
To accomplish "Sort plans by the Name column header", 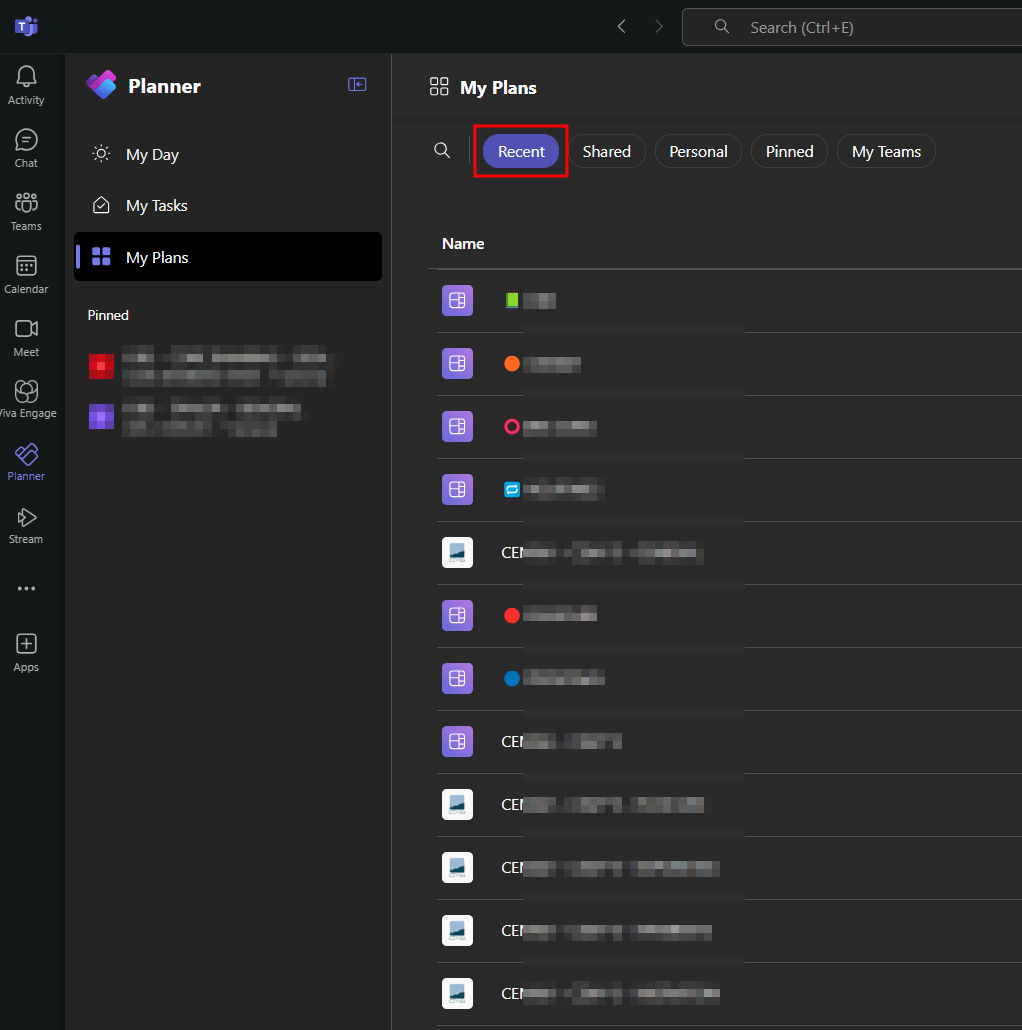I will [463, 243].
